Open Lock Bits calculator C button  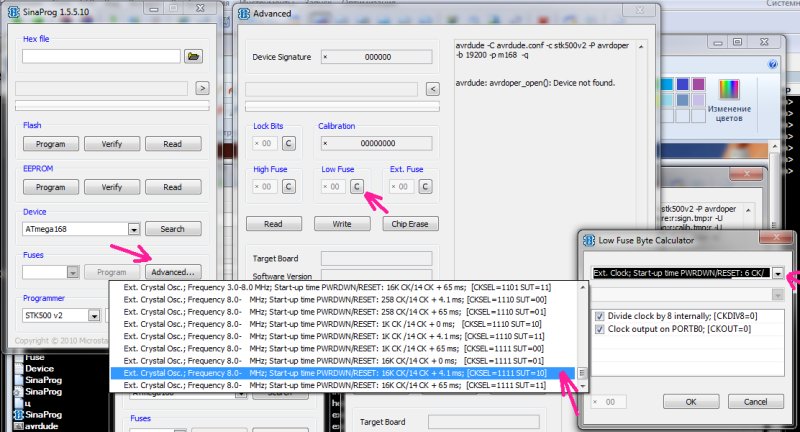[x=288, y=143]
